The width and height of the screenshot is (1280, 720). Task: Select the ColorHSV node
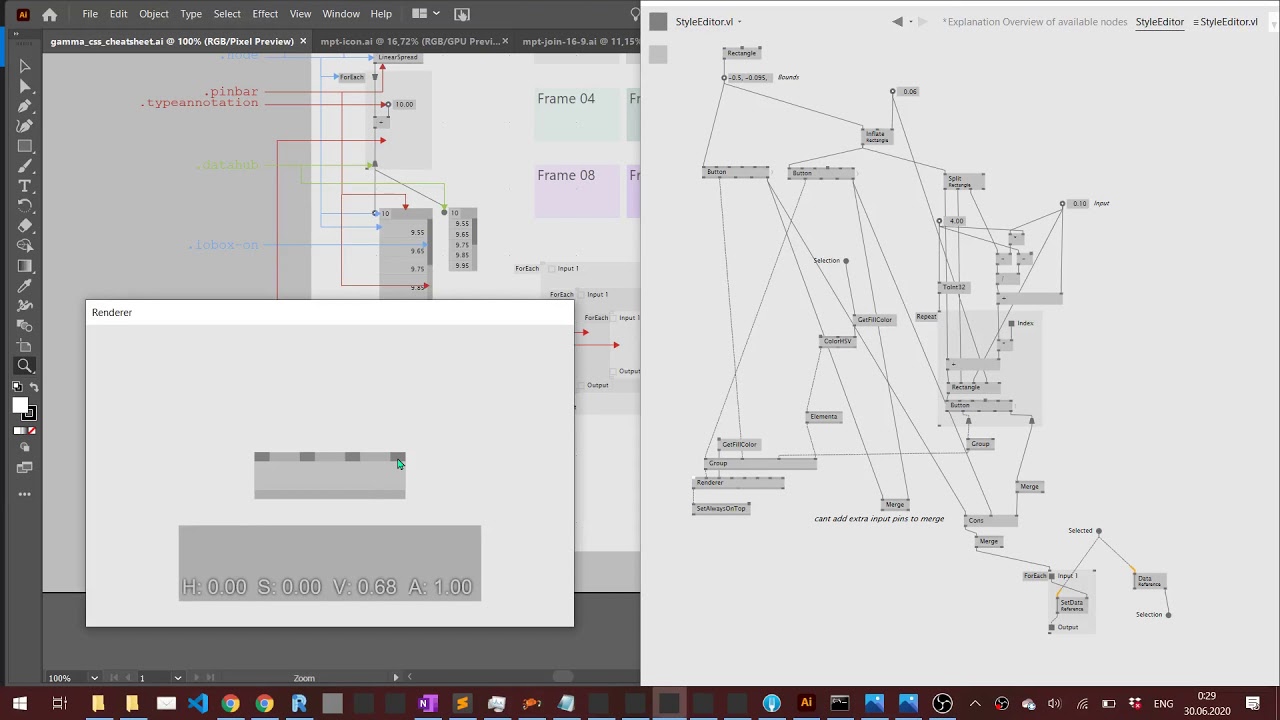click(x=837, y=341)
